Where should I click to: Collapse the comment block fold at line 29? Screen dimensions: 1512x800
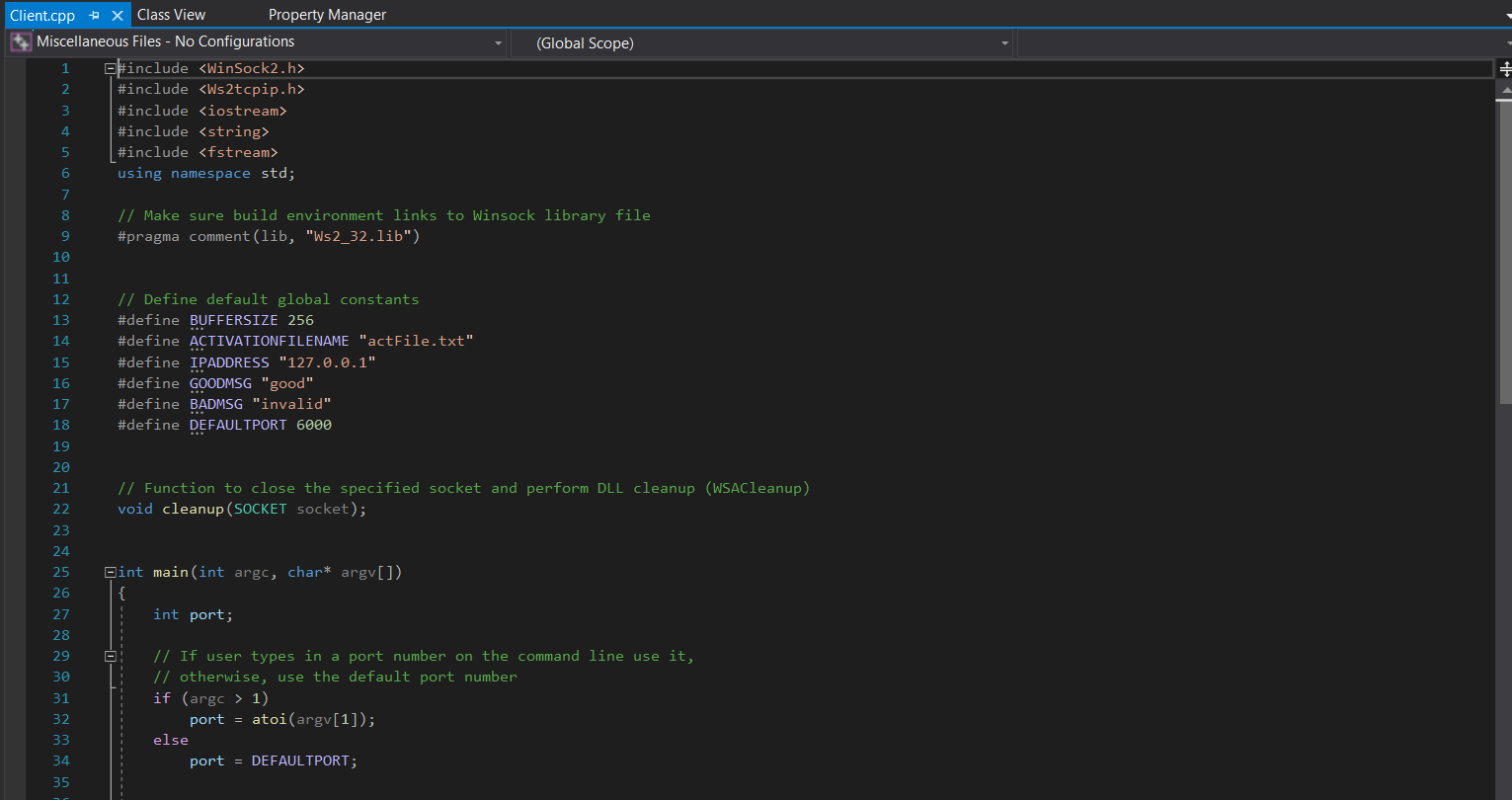click(x=109, y=655)
